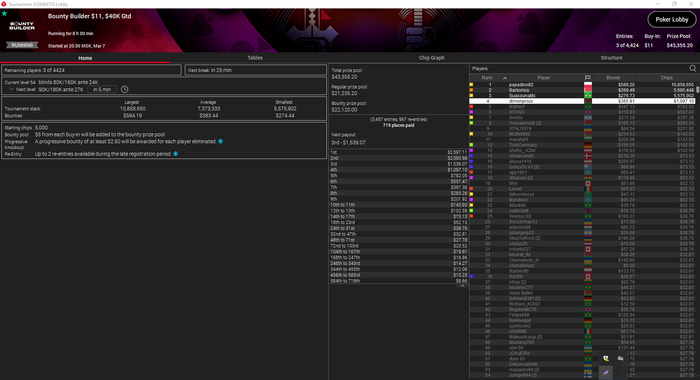The width and height of the screenshot is (700, 380).
Task: Sort players by the flag column header
Action: click(588, 78)
